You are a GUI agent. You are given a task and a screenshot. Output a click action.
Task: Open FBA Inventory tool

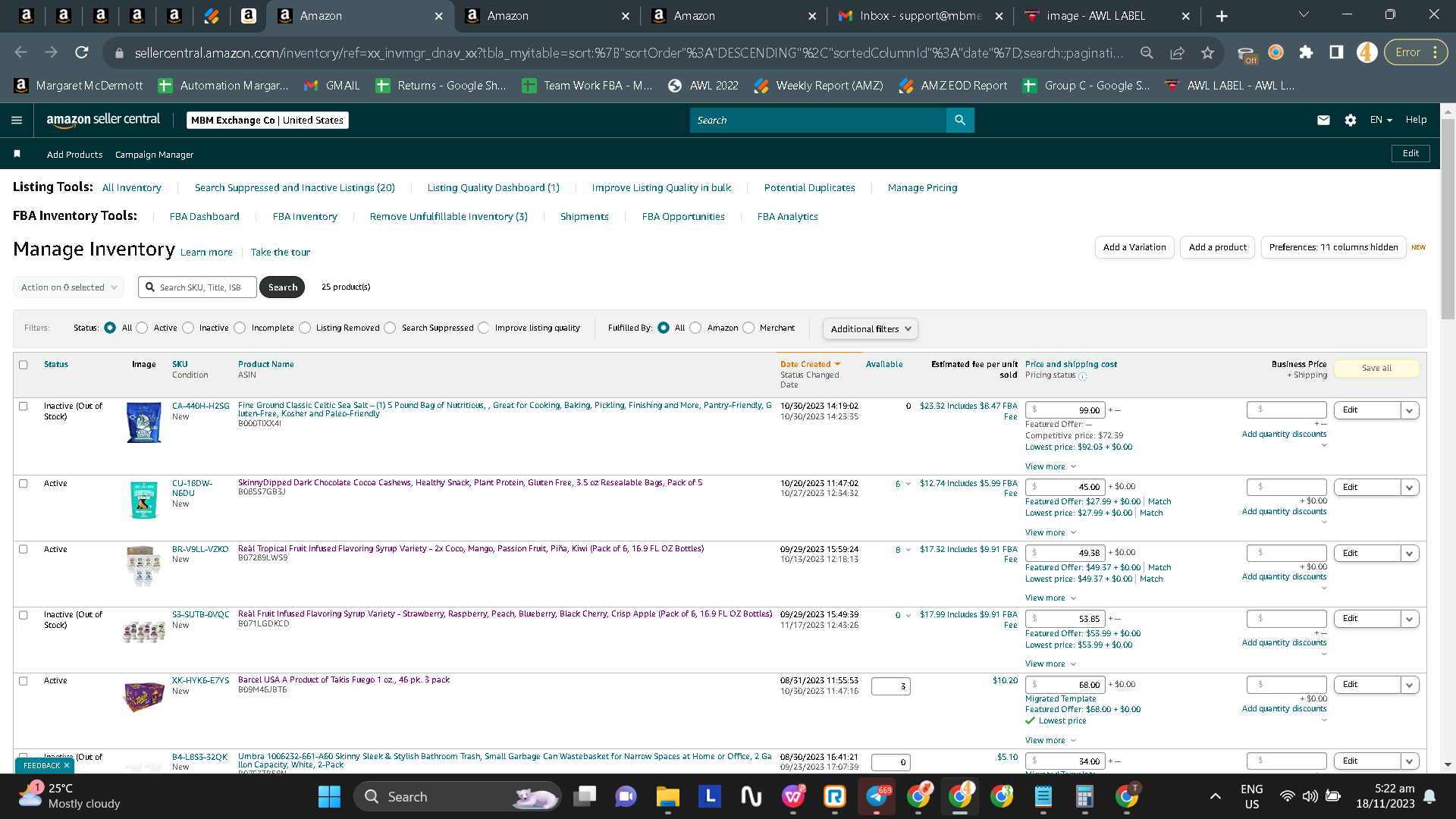[x=305, y=216]
